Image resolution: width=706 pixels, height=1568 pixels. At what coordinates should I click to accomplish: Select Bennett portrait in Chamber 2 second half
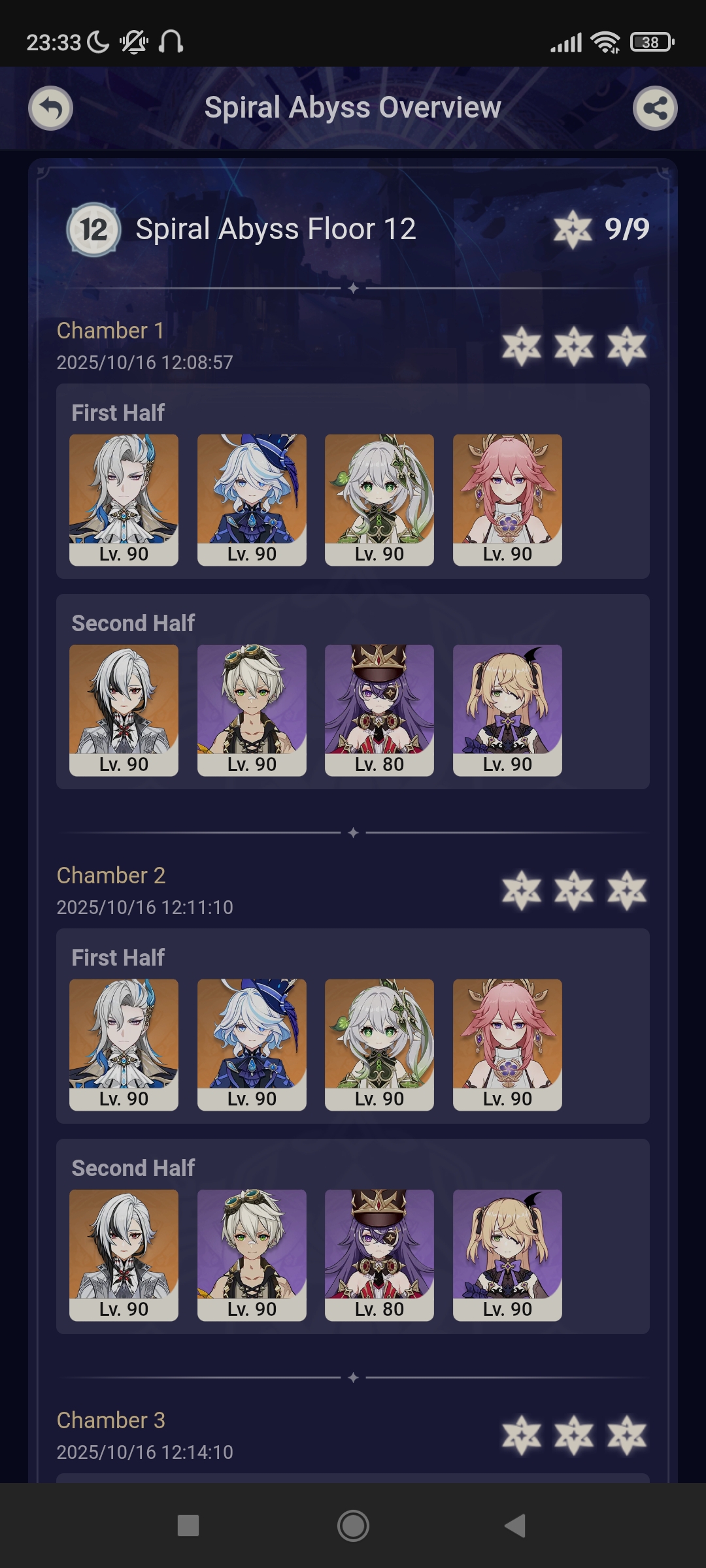tap(252, 1255)
